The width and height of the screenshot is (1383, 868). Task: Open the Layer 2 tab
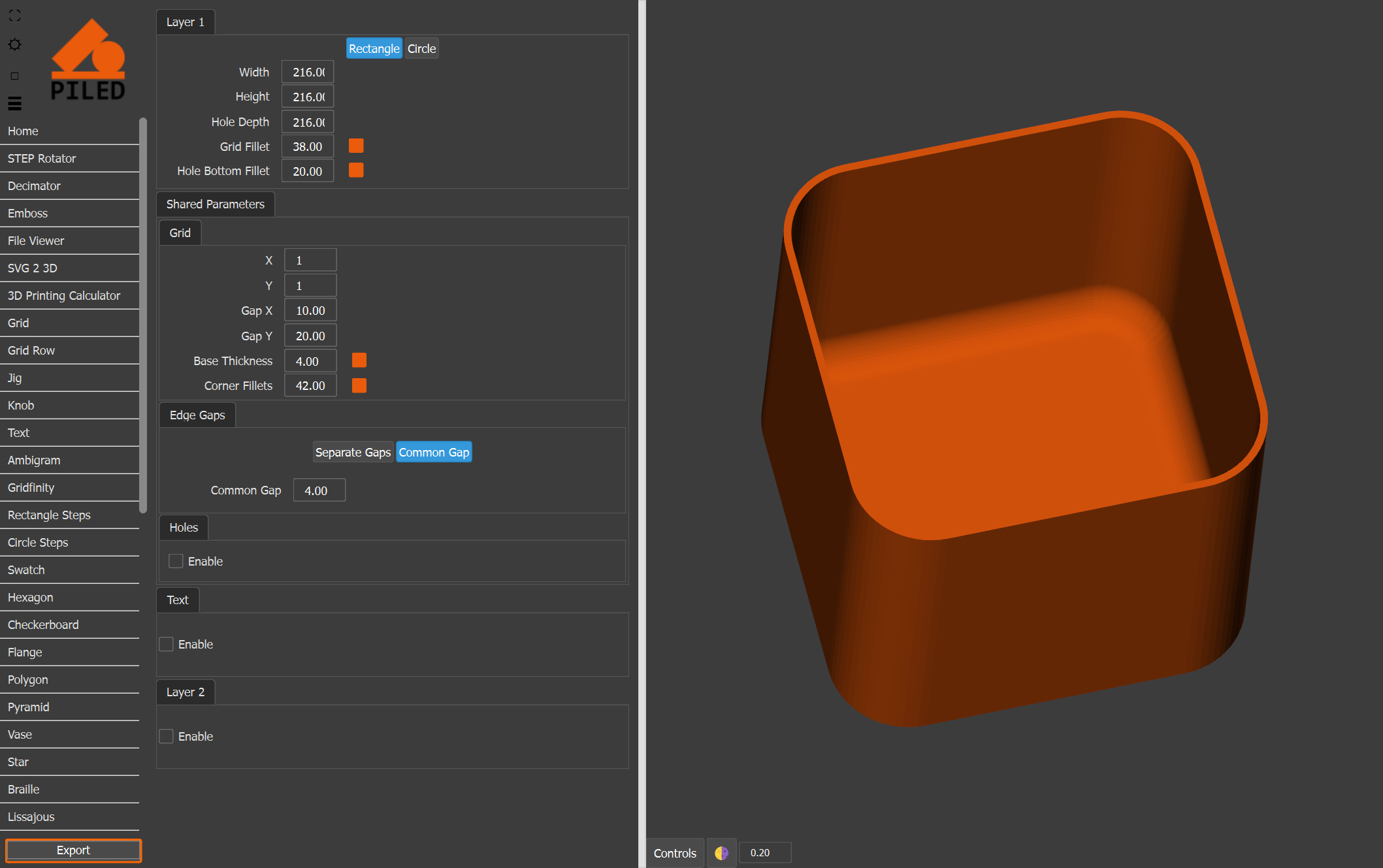click(x=186, y=692)
